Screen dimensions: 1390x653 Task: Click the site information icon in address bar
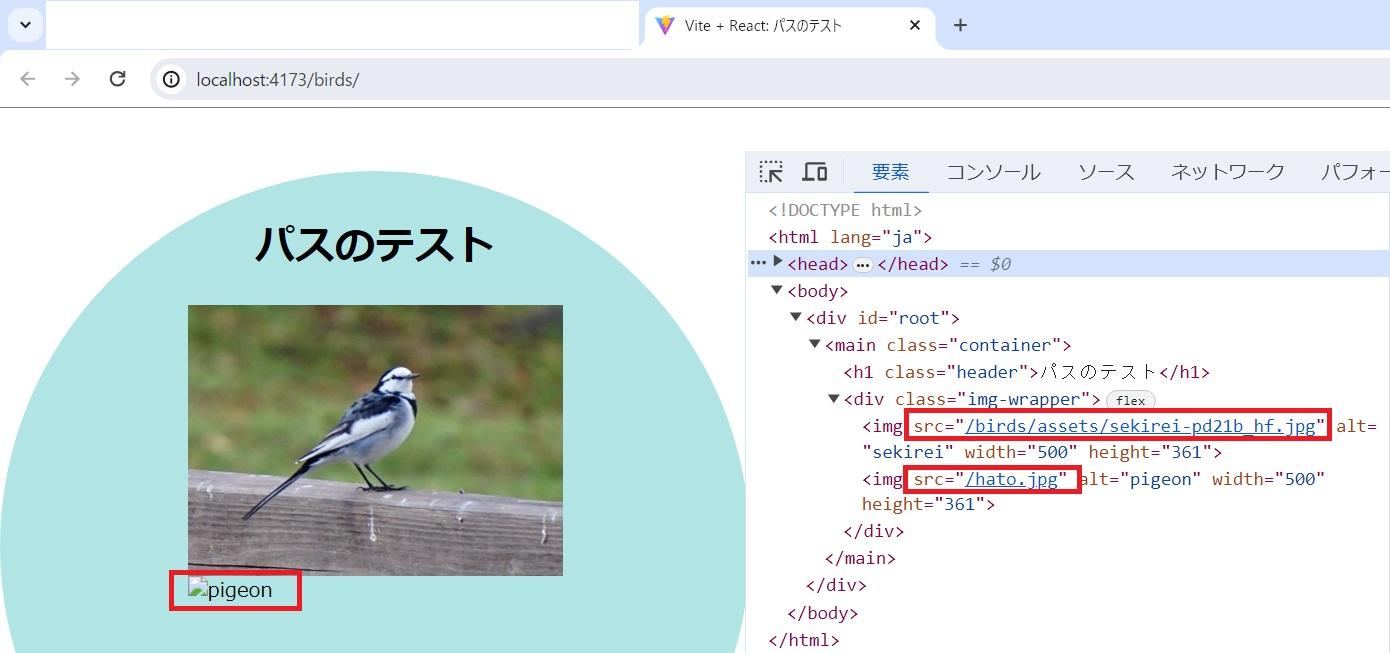172,79
